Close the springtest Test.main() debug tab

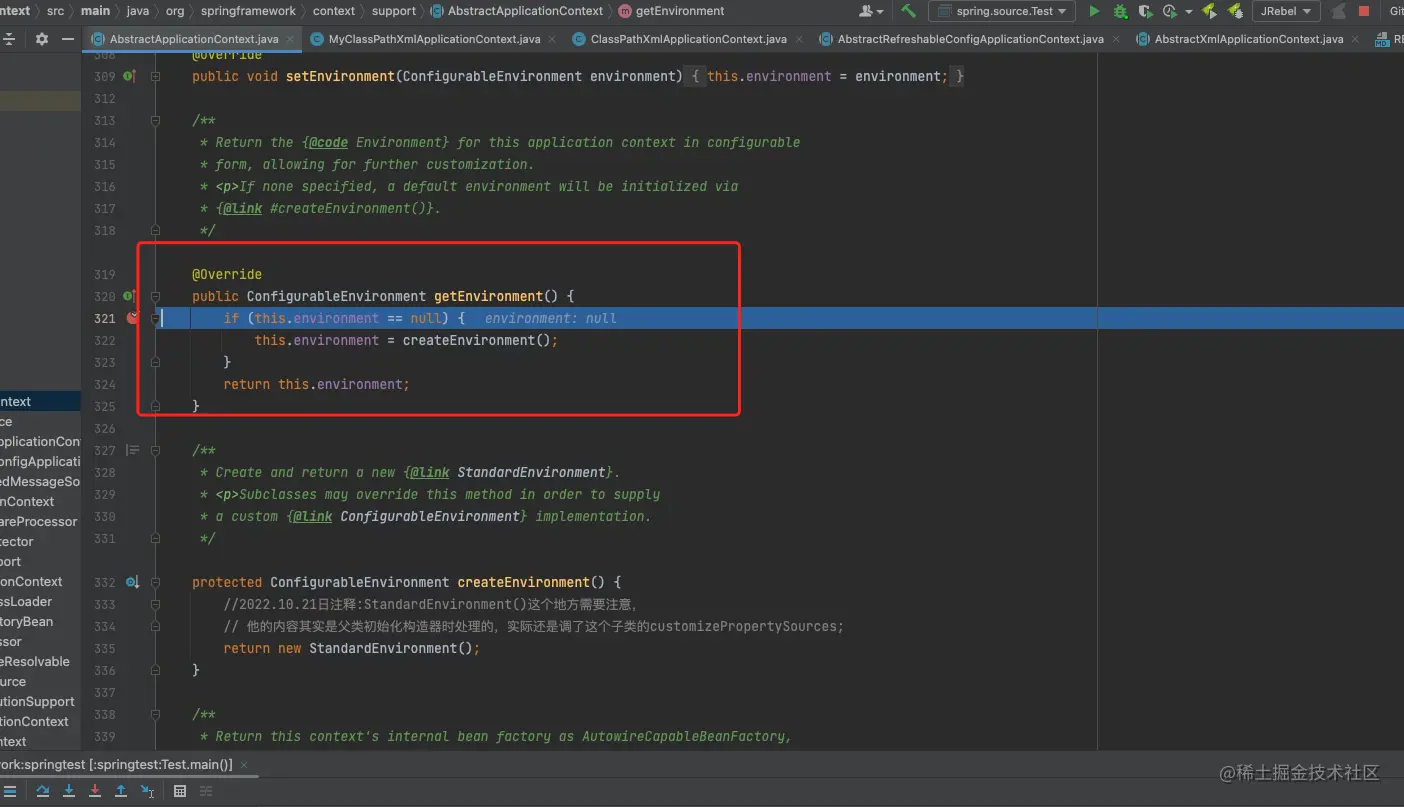(x=243, y=764)
